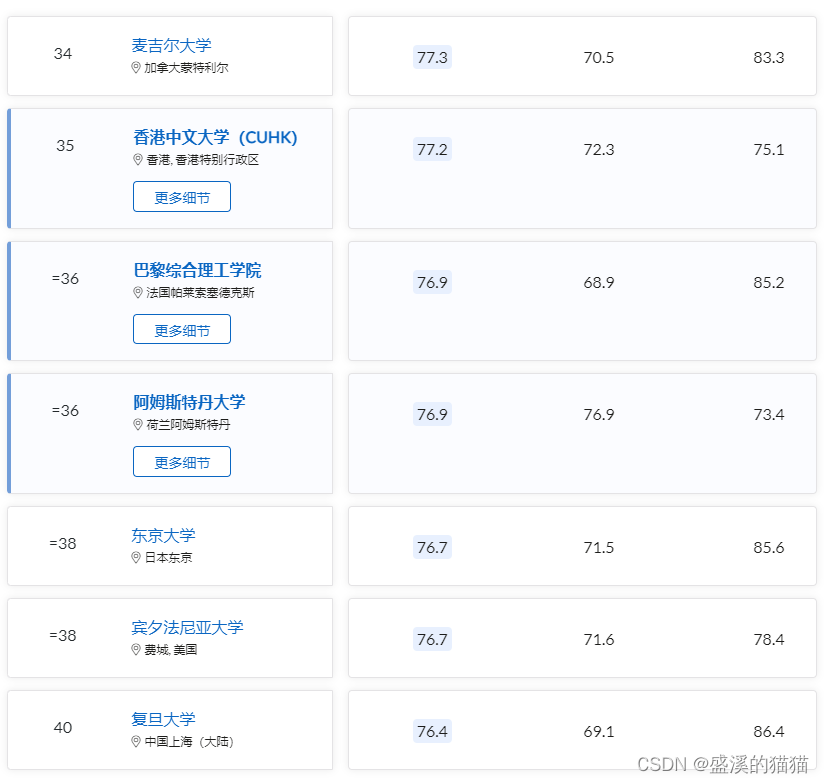Click score 78.4 in 宾夕法尼亚大学 row
824x783 pixels.
769,639
